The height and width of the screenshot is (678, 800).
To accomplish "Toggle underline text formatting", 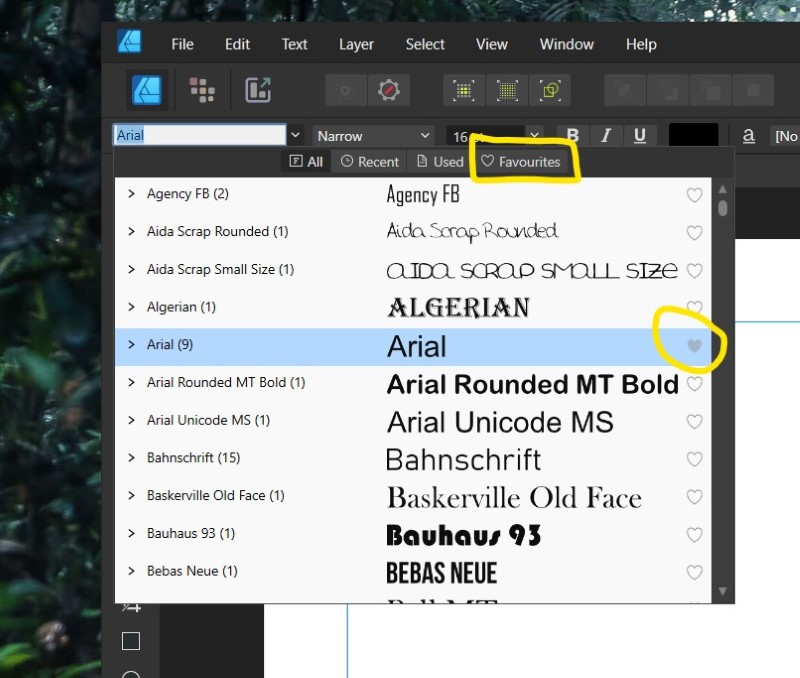I will point(639,135).
